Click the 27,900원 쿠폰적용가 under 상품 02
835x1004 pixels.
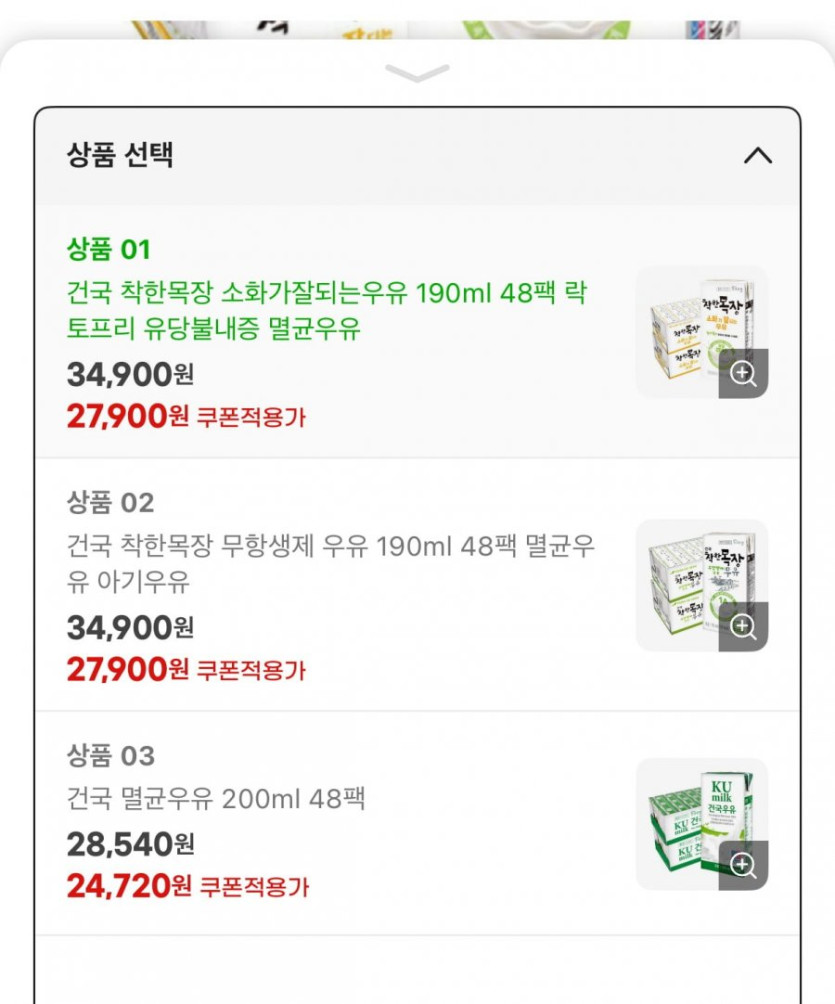coord(186,669)
